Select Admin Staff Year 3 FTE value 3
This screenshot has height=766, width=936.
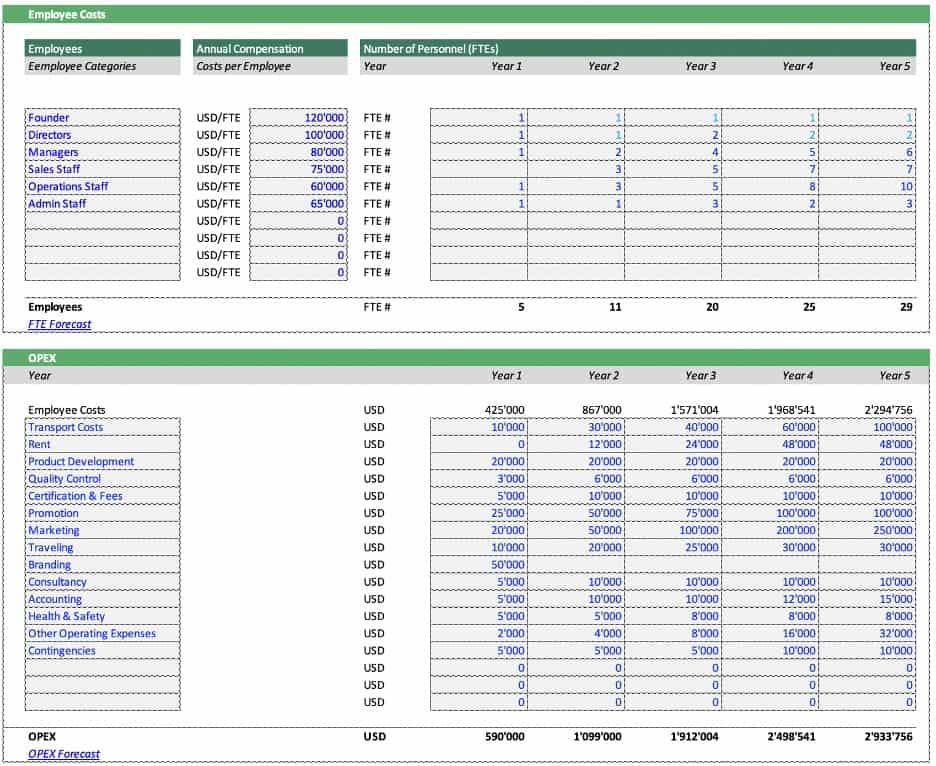coord(673,204)
